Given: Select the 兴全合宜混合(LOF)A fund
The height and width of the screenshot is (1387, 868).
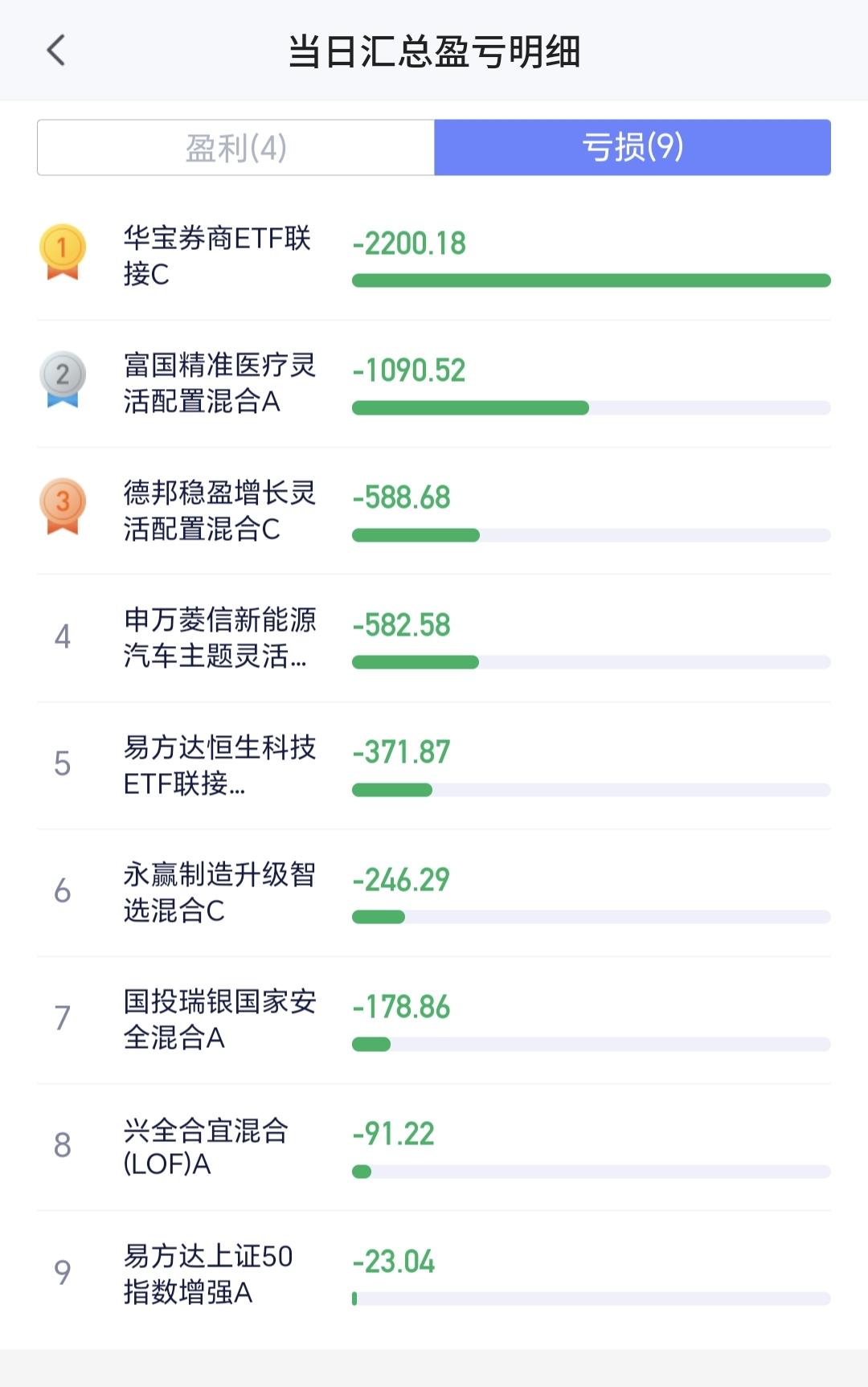Looking at the screenshot, I should point(434,1148).
